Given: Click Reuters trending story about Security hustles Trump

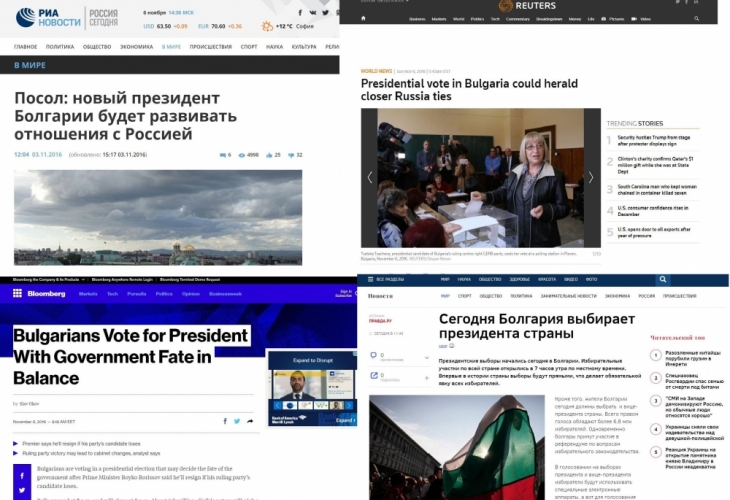Looking at the screenshot, I should pos(654,141).
